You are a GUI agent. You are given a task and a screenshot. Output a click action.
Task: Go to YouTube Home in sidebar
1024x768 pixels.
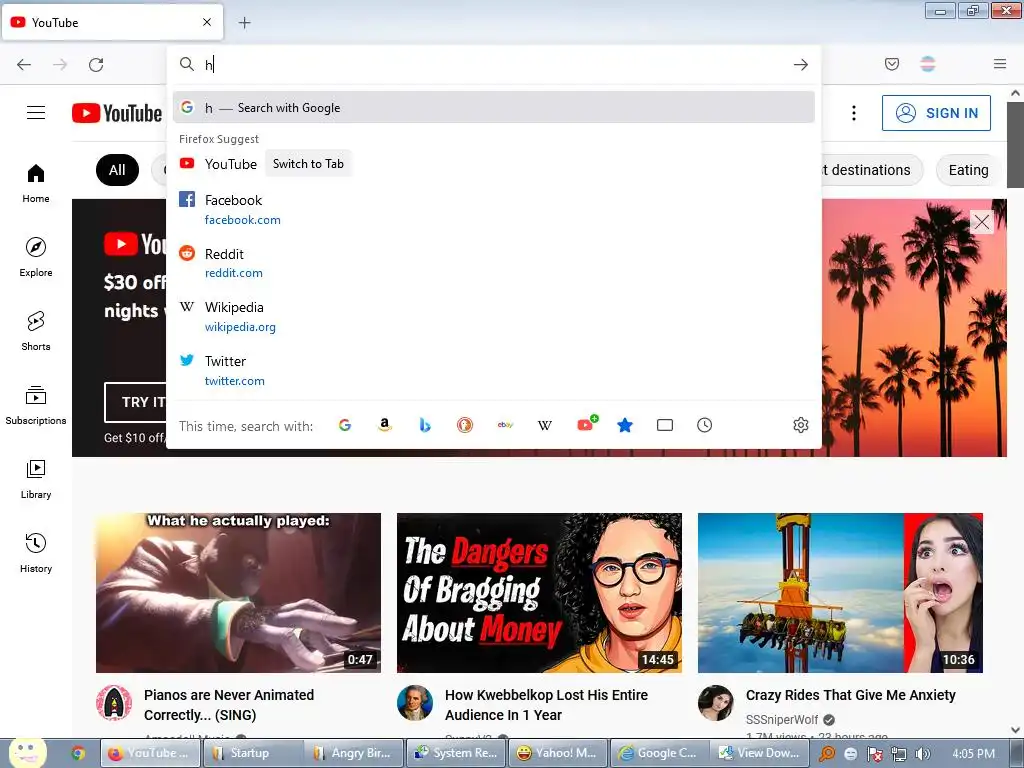(36, 183)
